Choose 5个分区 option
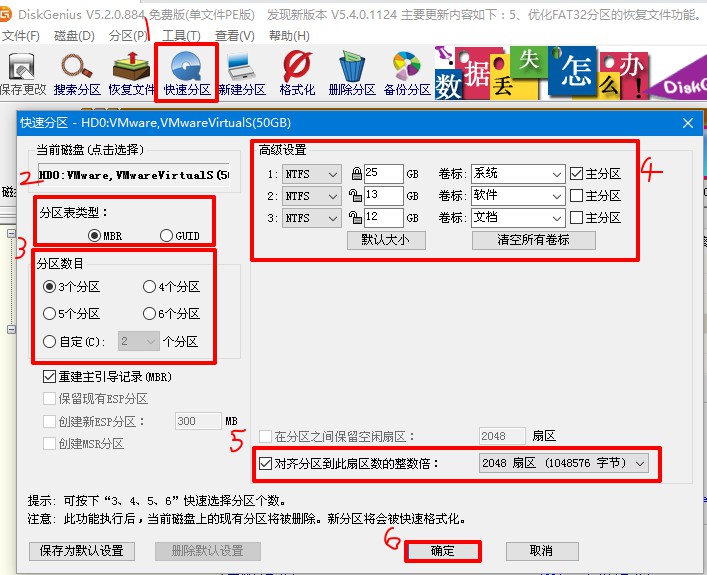Screen dimensions: 707x575 (71, 314)
